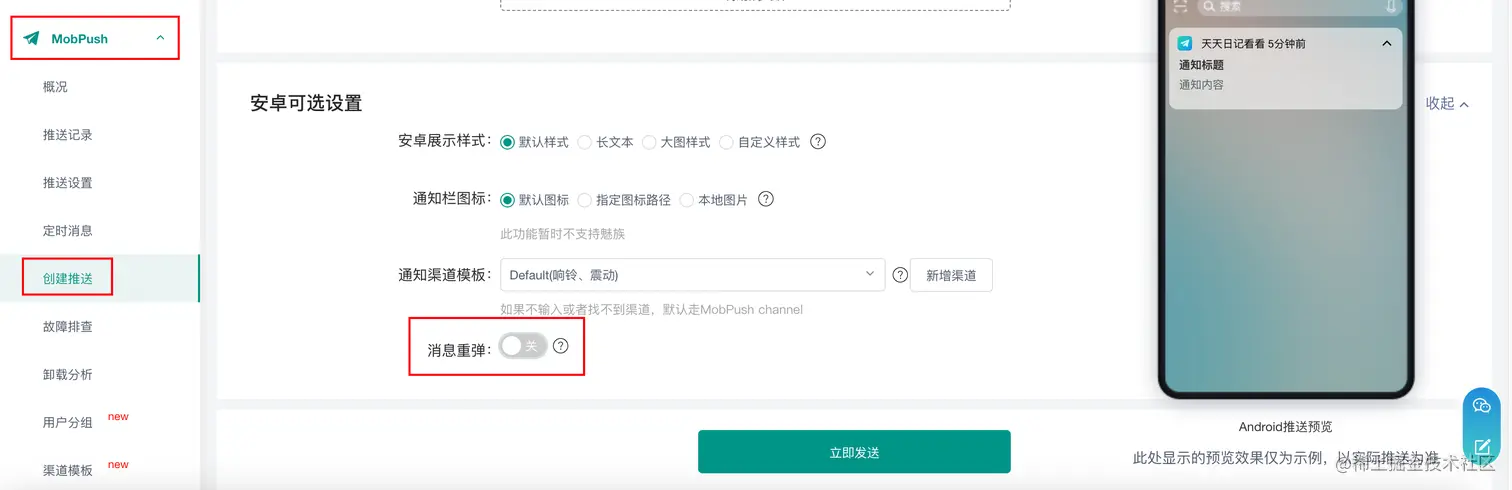Toggle the 消息重弹 switch

[523, 346]
